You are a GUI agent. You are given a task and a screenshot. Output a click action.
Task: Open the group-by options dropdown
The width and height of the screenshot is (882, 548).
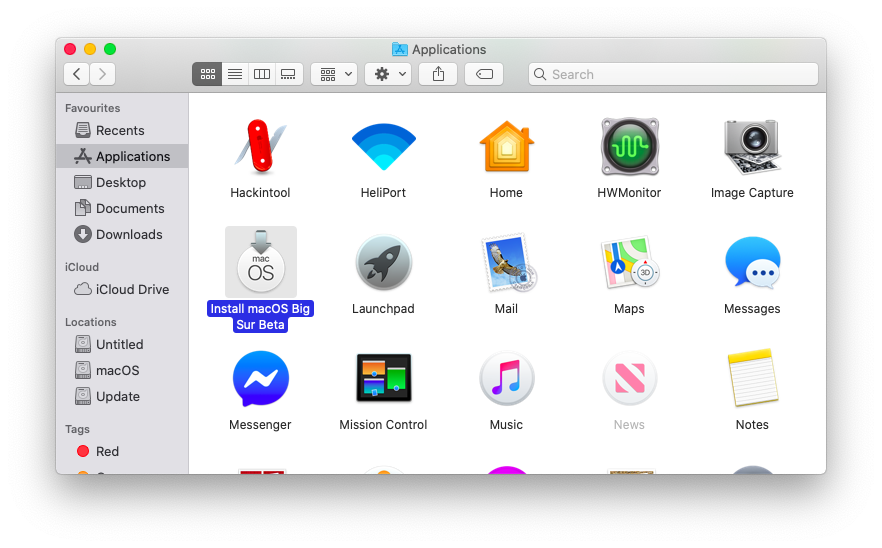coord(334,74)
